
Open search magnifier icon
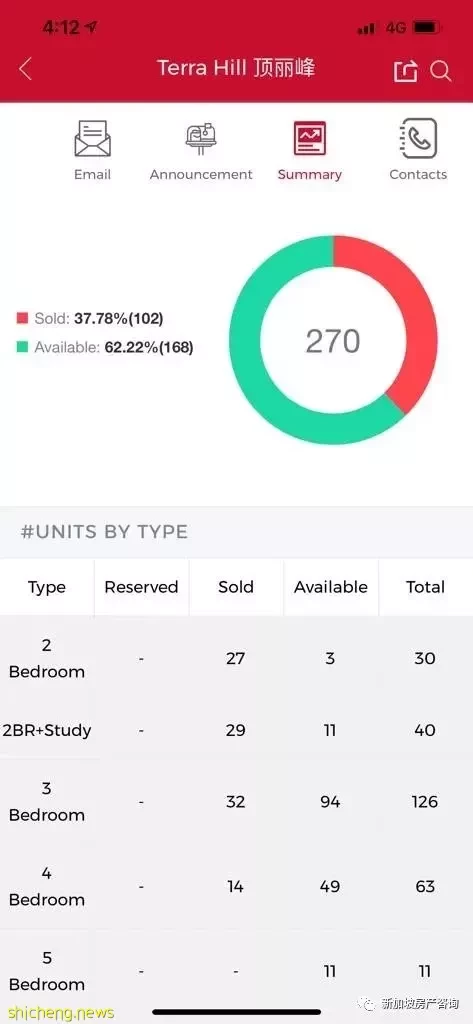pyautogui.click(x=441, y=71)
